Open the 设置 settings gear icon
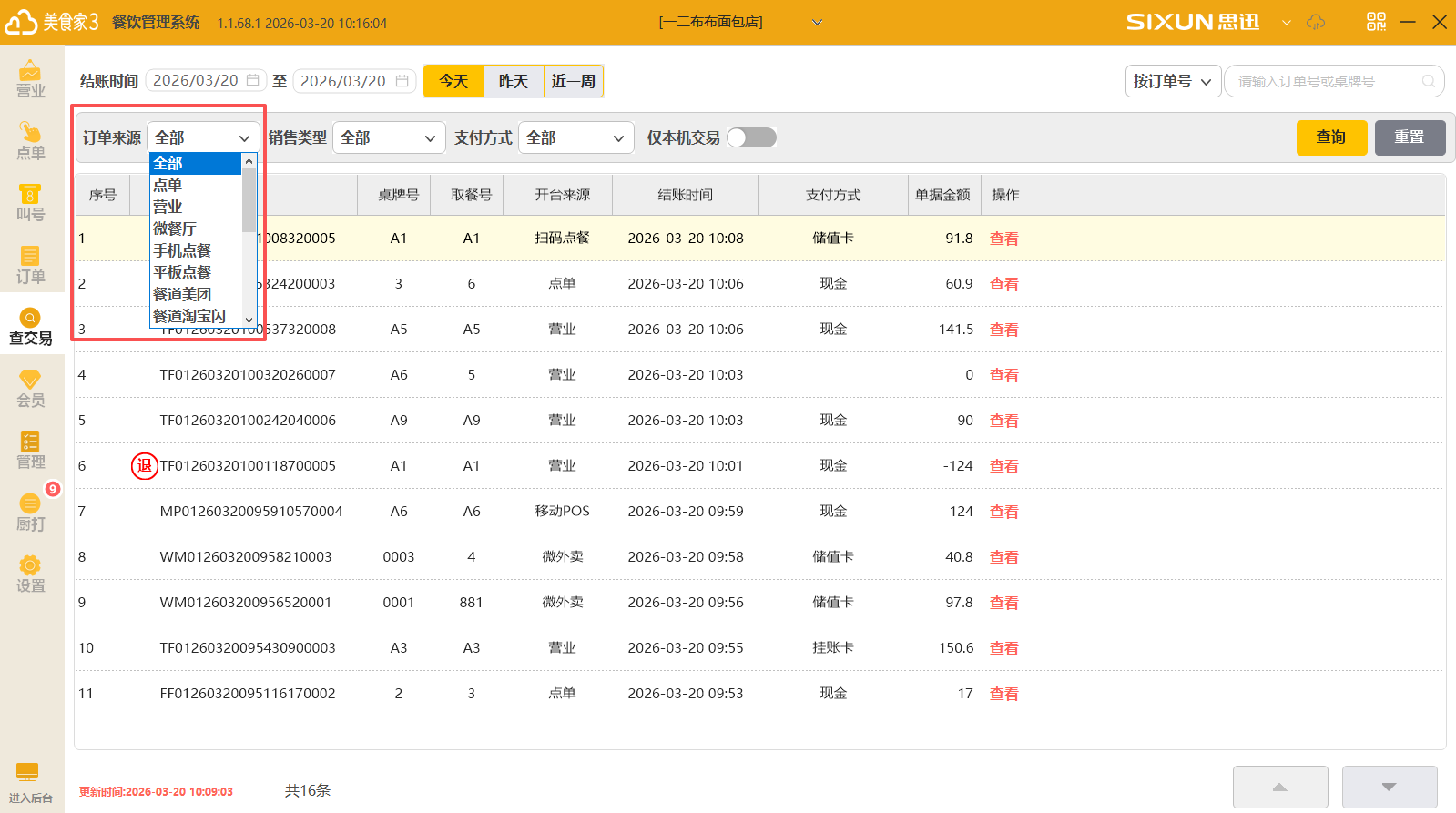Image resolution: width=1456 pixels, height=813 pixels. [x=30, y=574]
